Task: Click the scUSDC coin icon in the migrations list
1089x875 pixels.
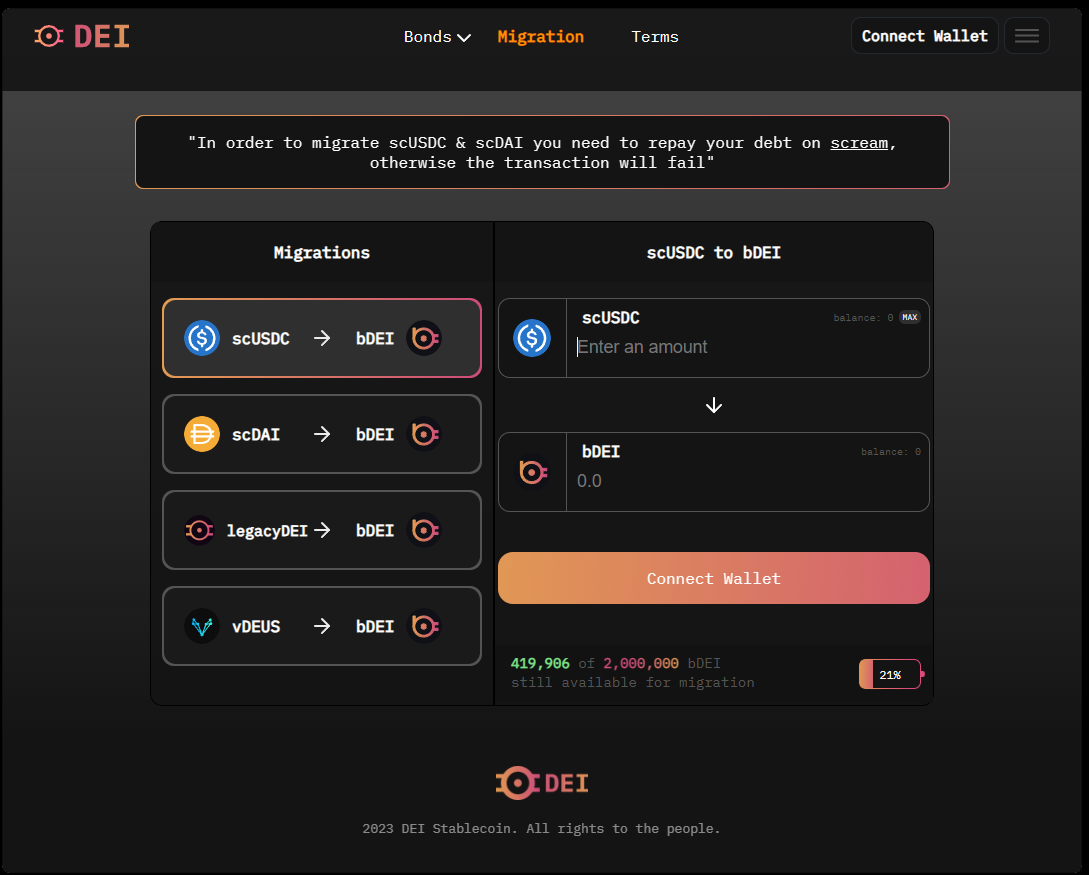Action: (x=201, y=338)
